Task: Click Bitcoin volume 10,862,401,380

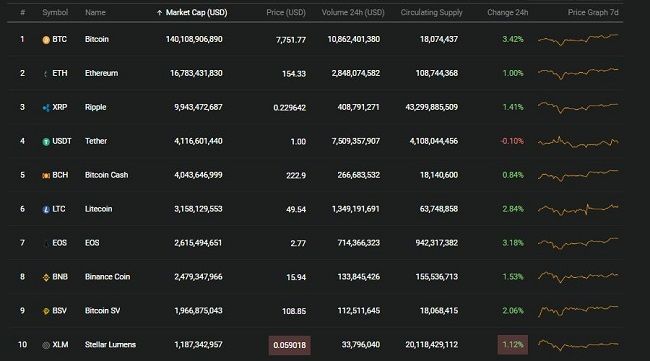Action: coord(354,39)
